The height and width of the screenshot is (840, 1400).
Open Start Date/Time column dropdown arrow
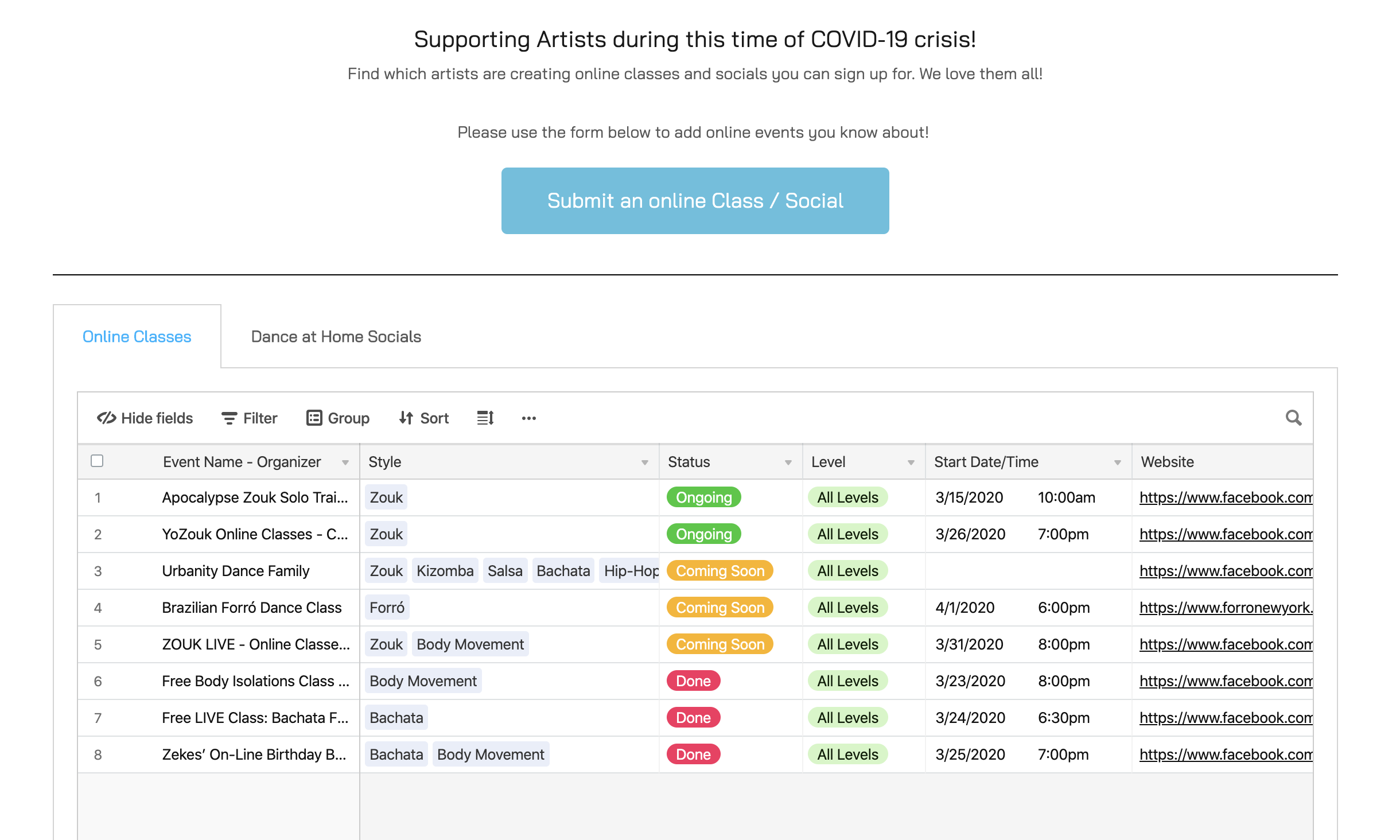coord(1117,462)
